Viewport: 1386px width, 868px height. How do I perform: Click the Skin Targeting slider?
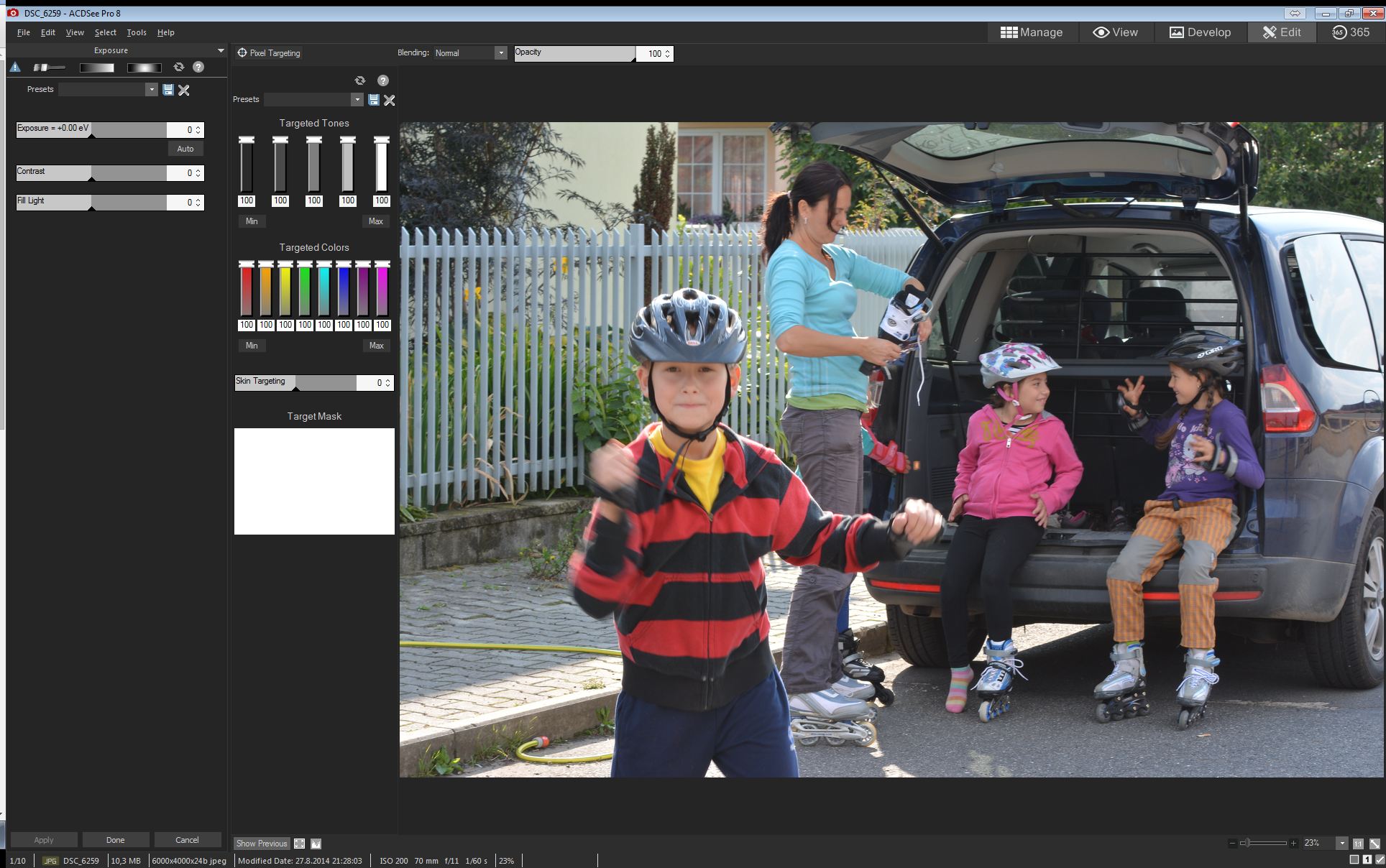click(295, 382)
